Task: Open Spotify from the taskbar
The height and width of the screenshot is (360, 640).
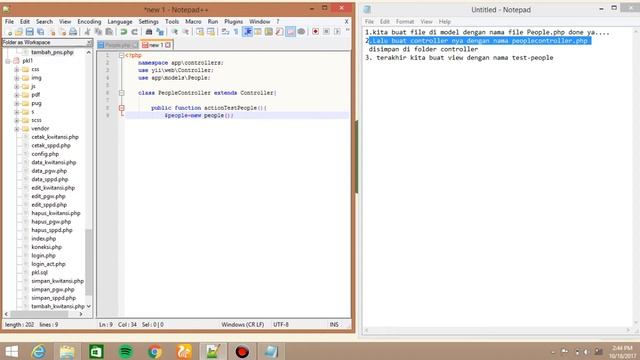Action: [x=126, y=351]
